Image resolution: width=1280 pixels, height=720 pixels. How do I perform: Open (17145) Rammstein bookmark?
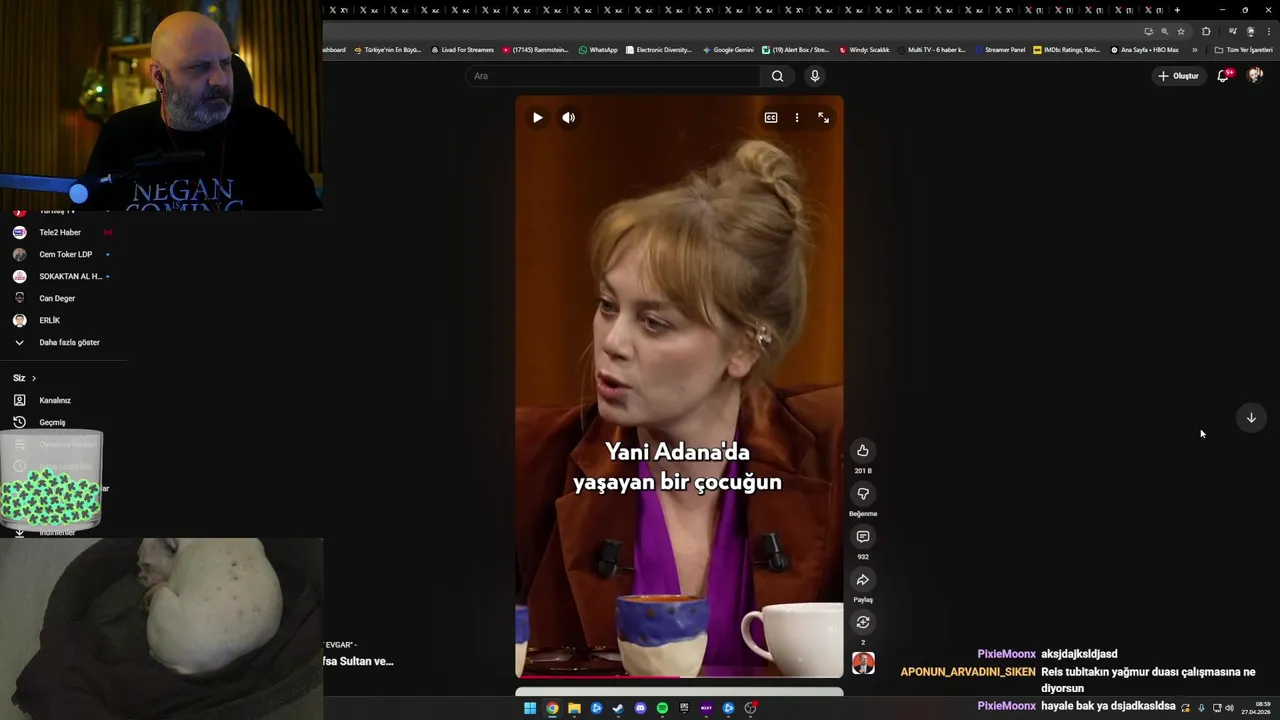click(535, 50)
